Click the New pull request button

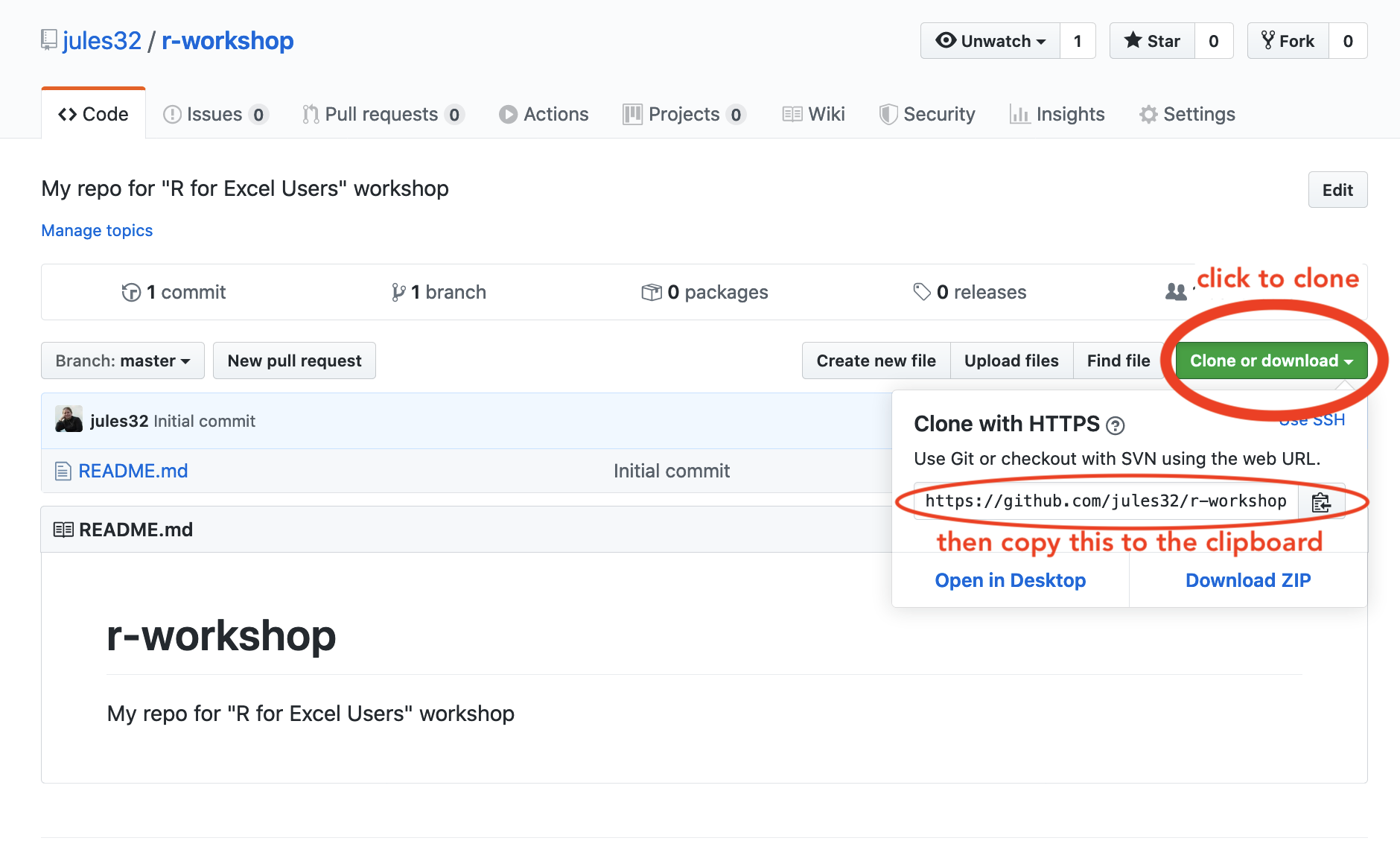point(294,361)
